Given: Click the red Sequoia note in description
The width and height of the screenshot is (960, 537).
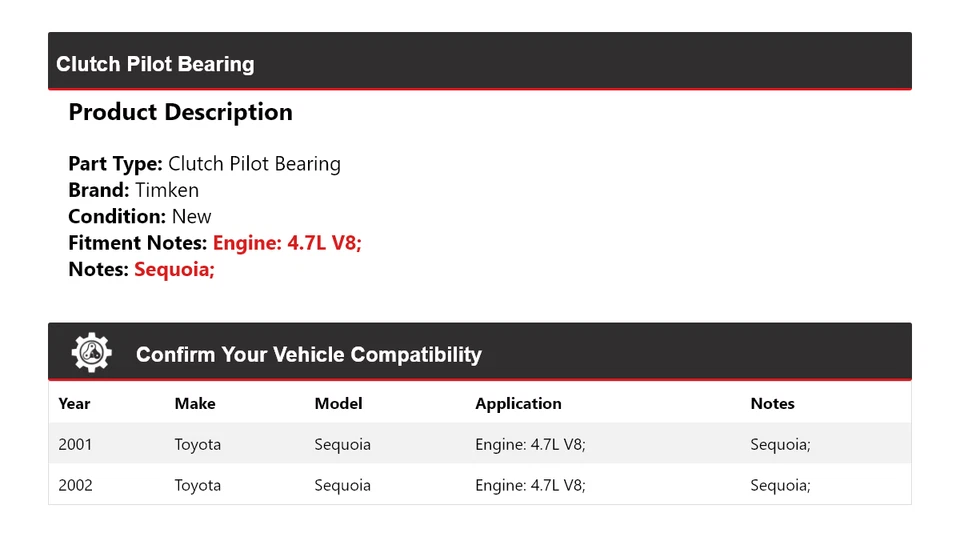Looking at the screenshot, I should click(174, 268).
